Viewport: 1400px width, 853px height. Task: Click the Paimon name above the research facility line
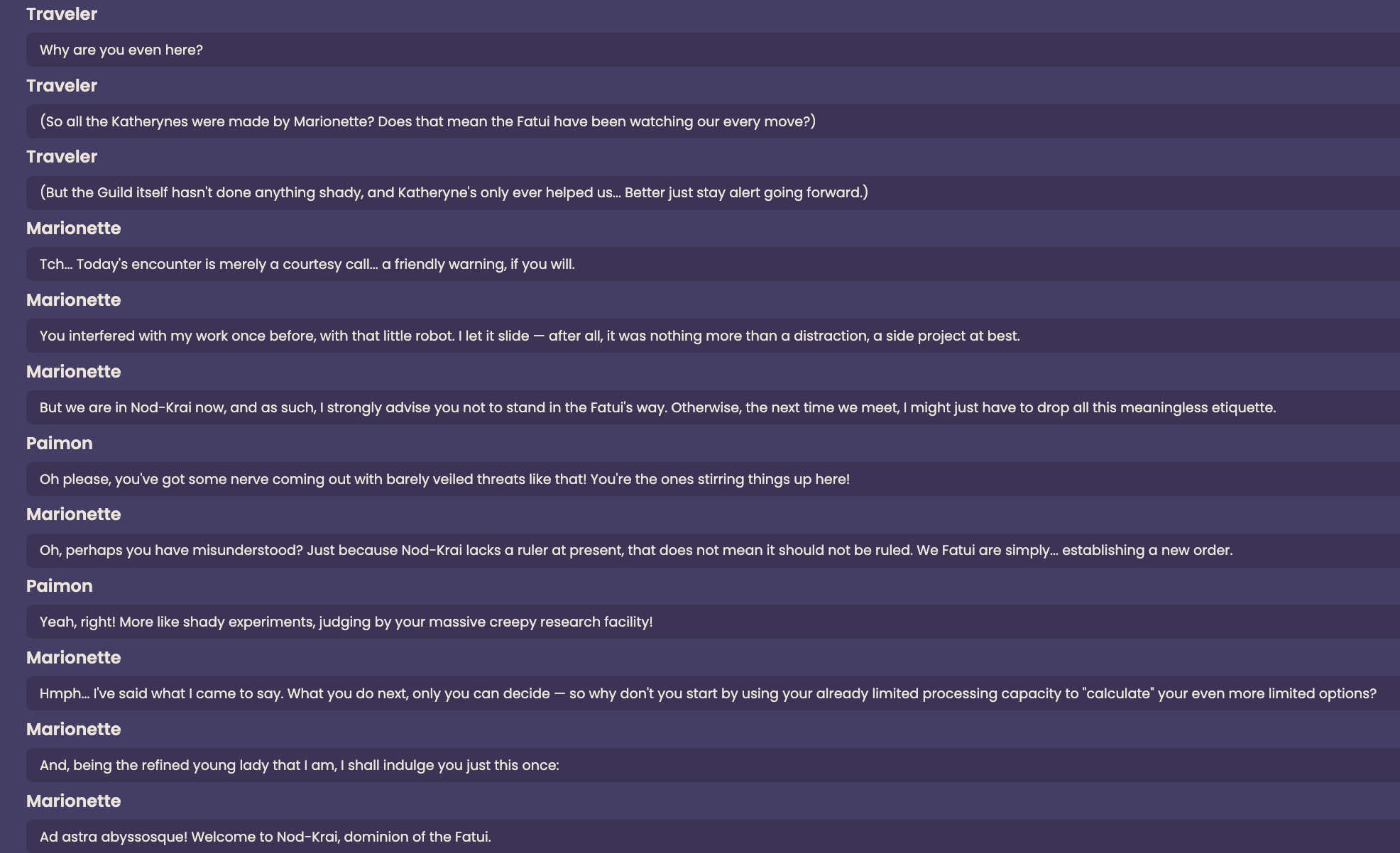[x=60, y=586]
